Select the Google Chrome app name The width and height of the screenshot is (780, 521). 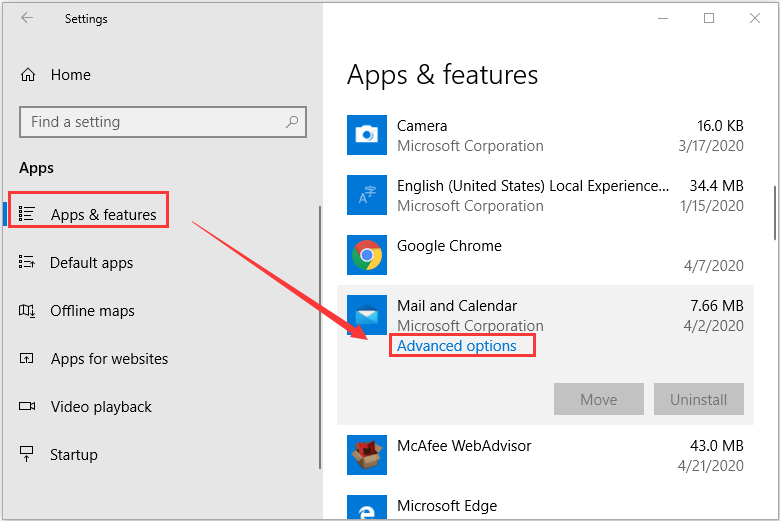(x=449, y=246)
